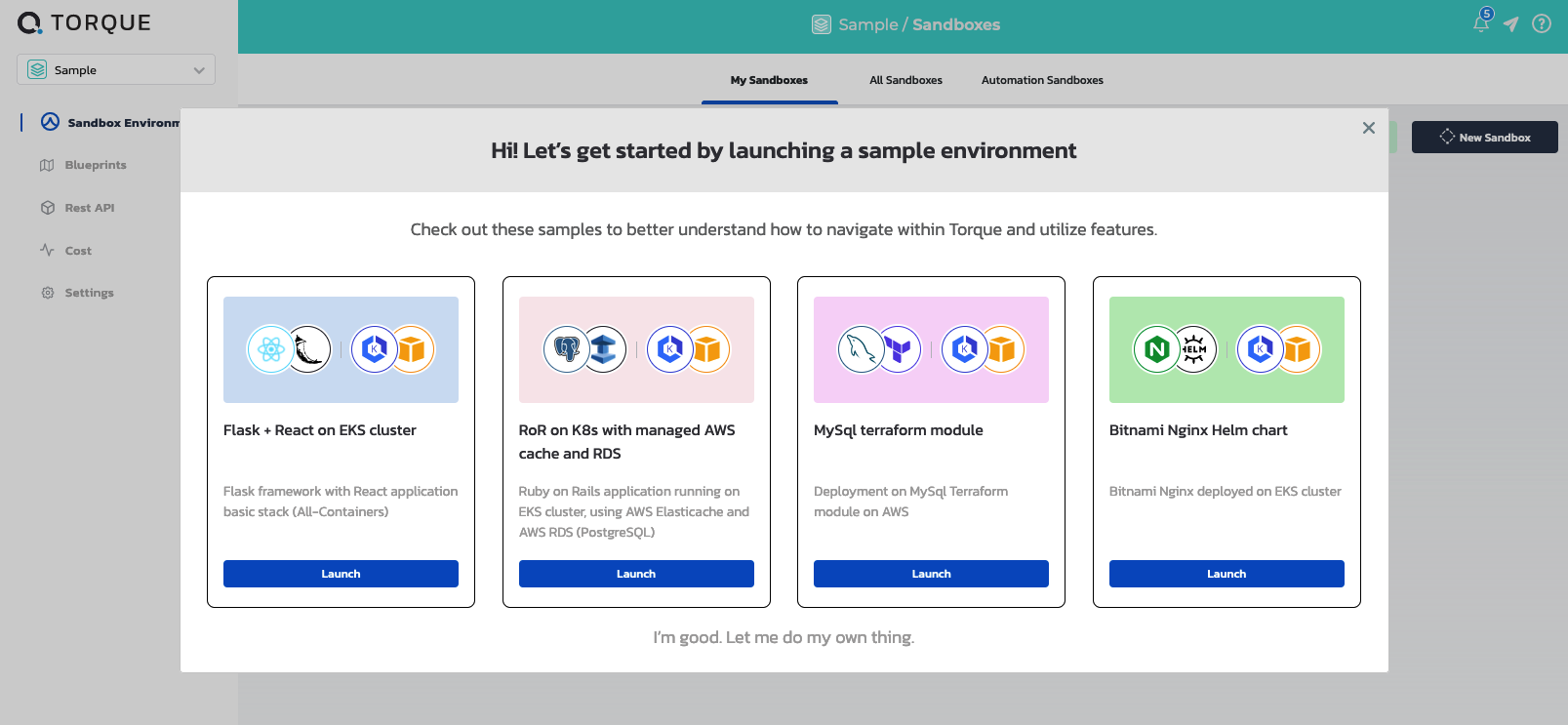Click the RoR on K8s card thumbnail
The width and height of the screenshot is (1568, 725).
(x=636, y=349)
